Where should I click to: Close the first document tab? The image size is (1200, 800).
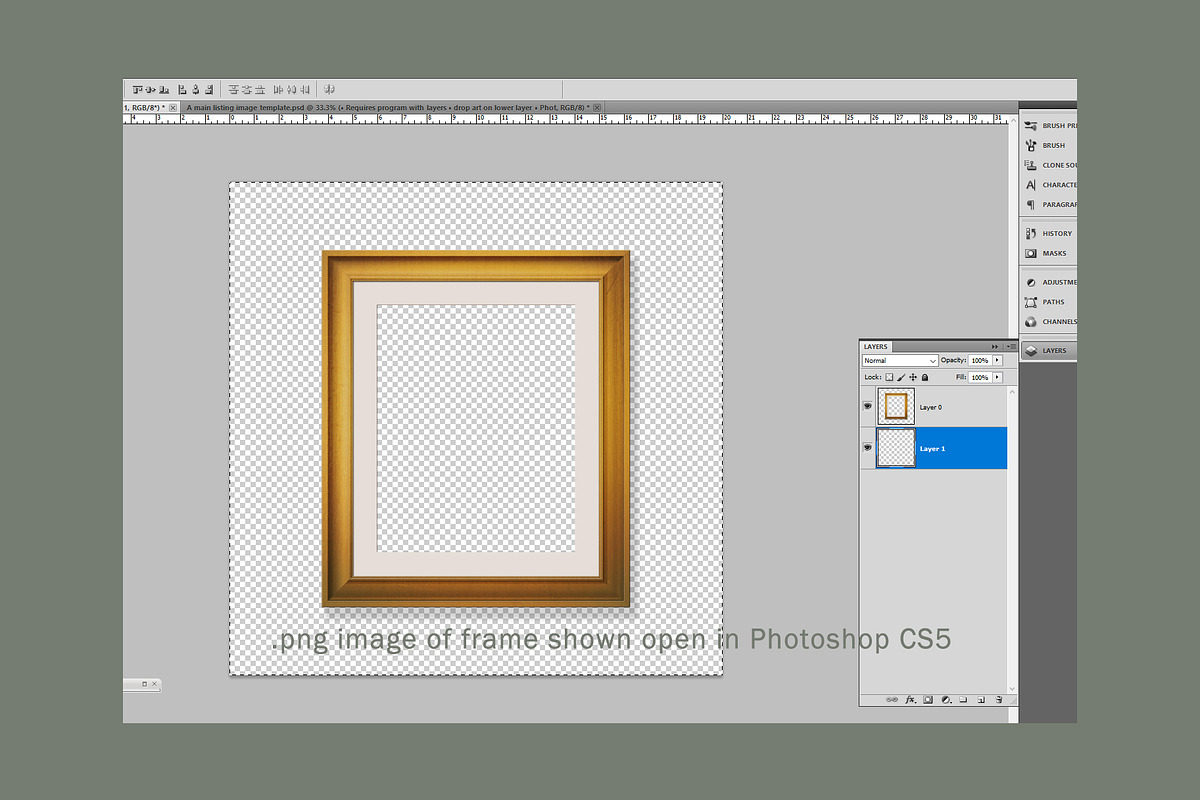pyautogui.click(x=173, y=107)
